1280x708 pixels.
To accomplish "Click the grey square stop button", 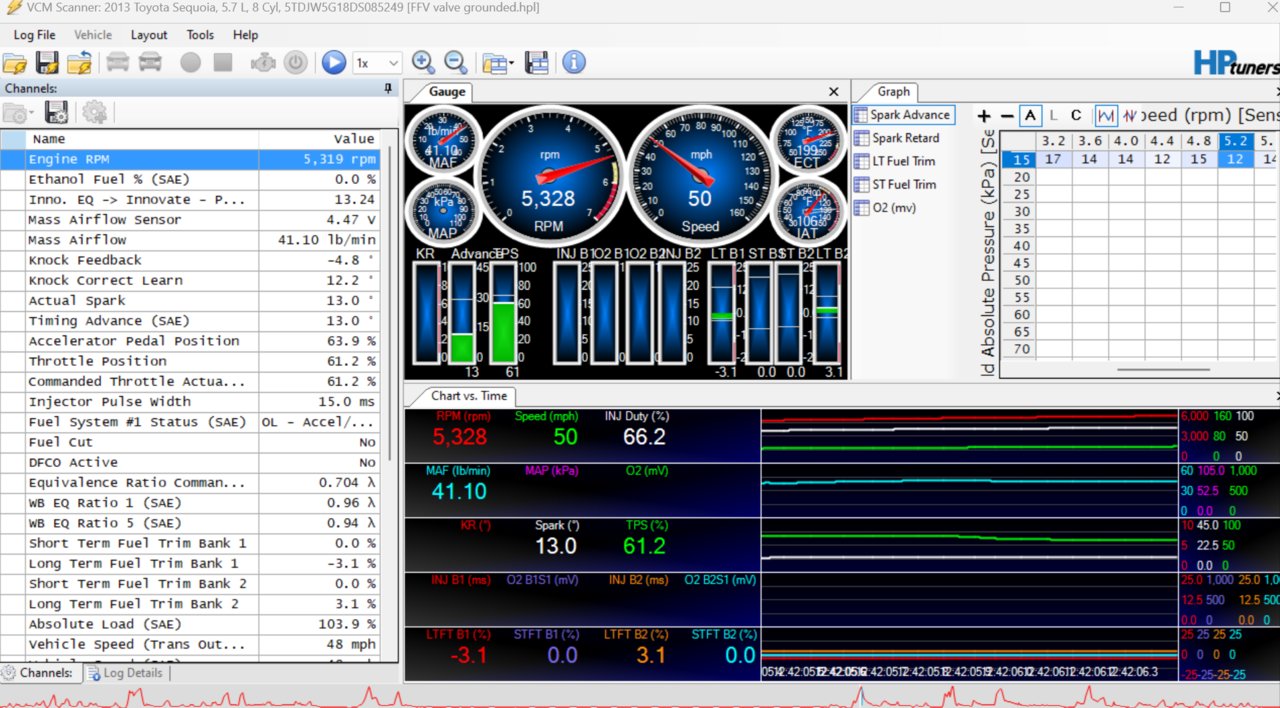I will 222,62.
